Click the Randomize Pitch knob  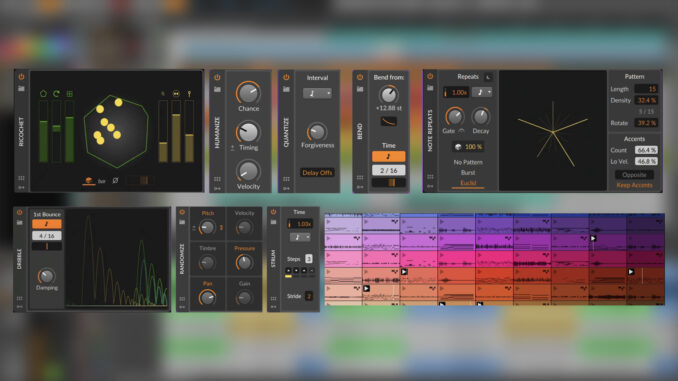(207, 227)
